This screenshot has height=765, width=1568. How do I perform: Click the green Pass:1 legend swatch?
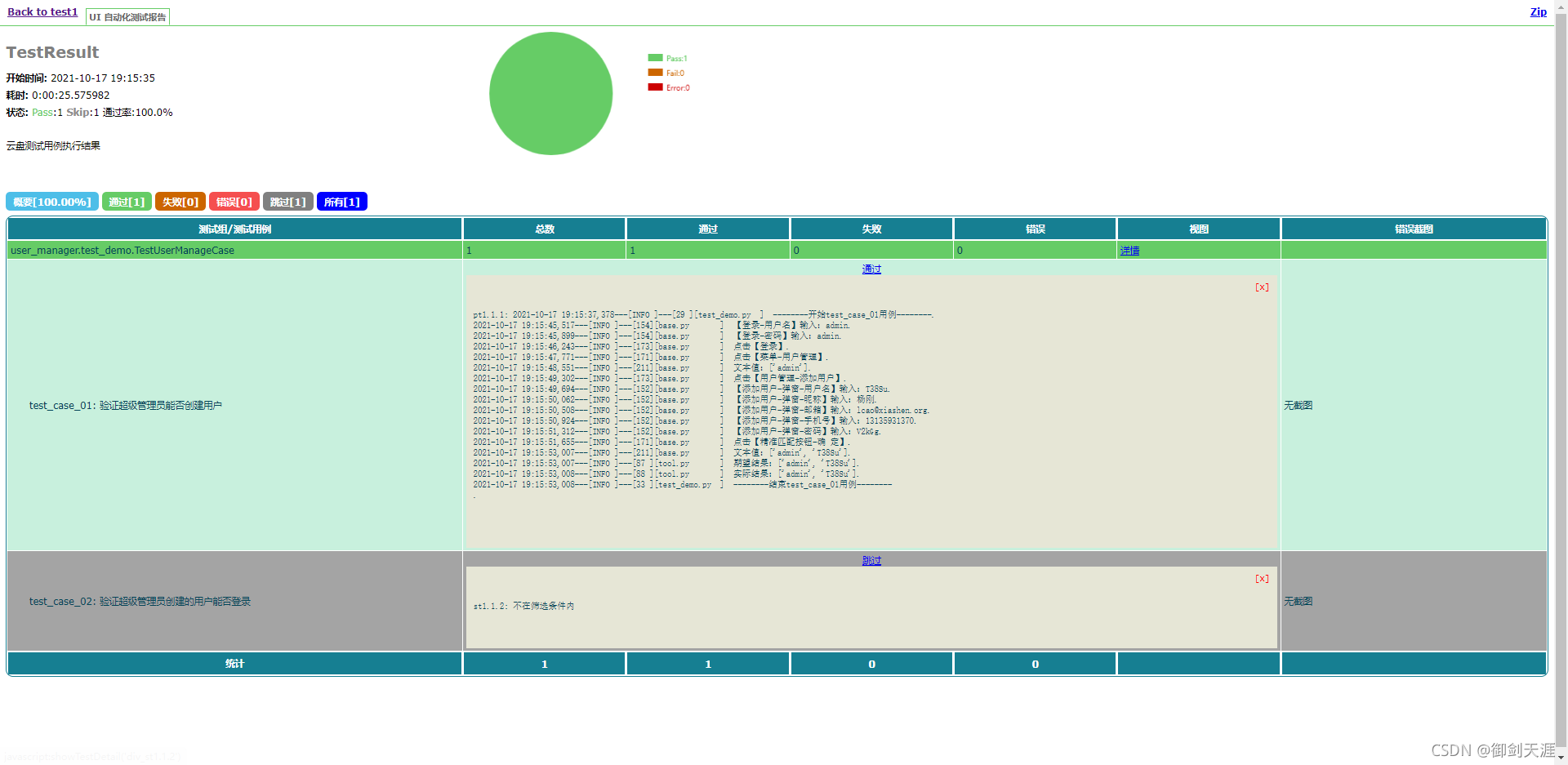[x=655, y=58]
